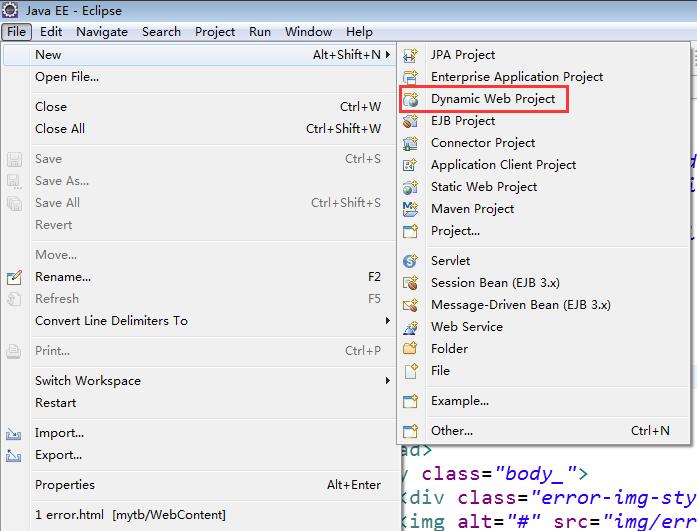697x531 pixels.
Task: Click the new File icon
Action: tap(410, 371)
